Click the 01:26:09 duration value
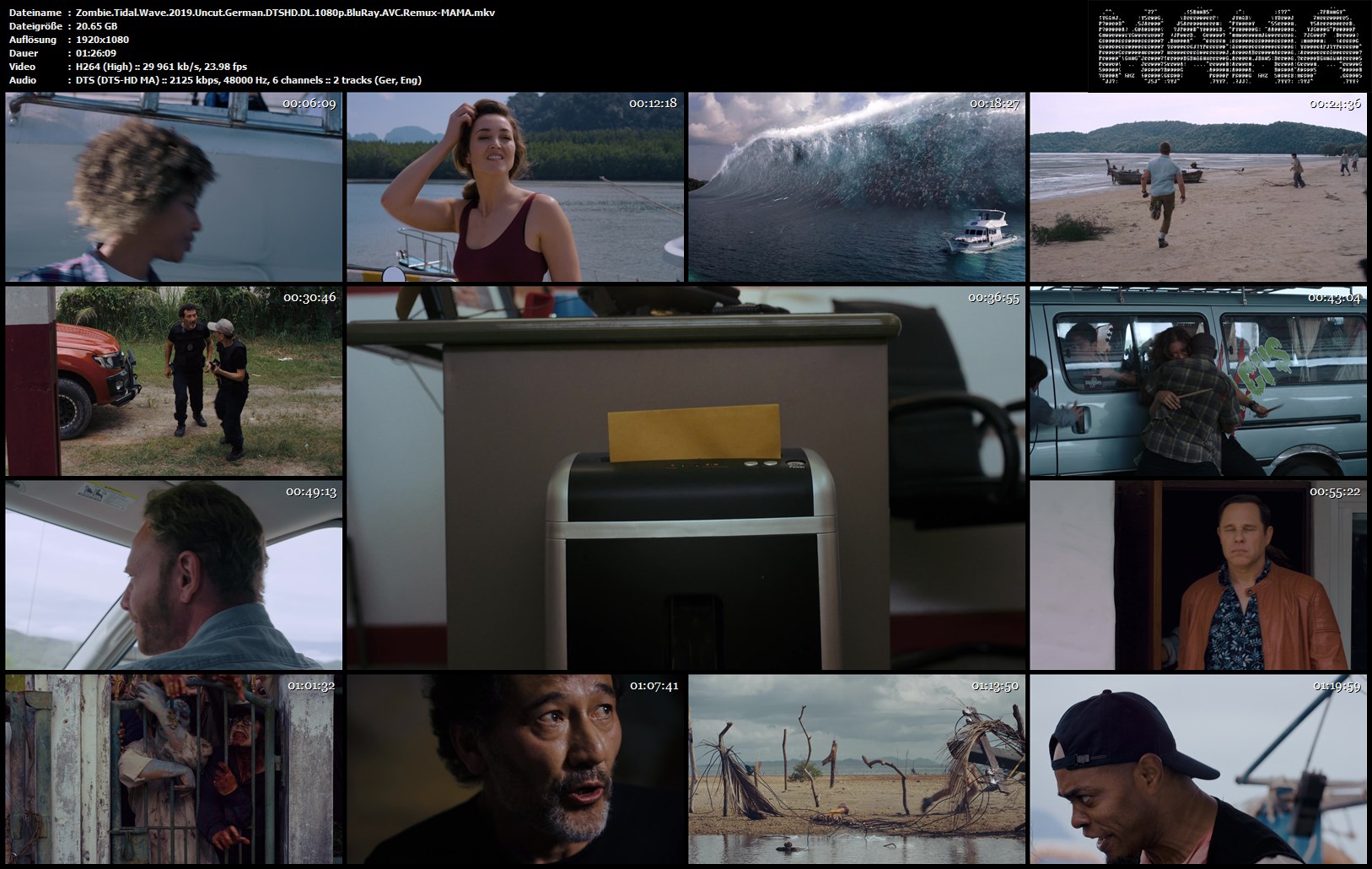This screenshot has width=1372, height=869. click(95, 53)
